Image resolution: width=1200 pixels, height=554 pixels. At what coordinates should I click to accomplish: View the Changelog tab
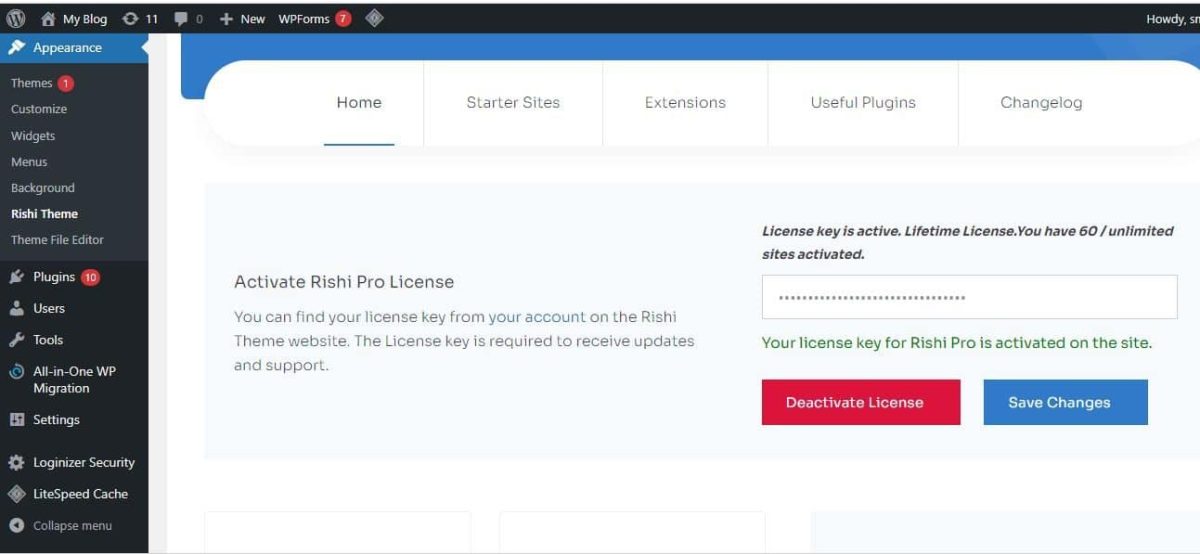point(1041,102)
